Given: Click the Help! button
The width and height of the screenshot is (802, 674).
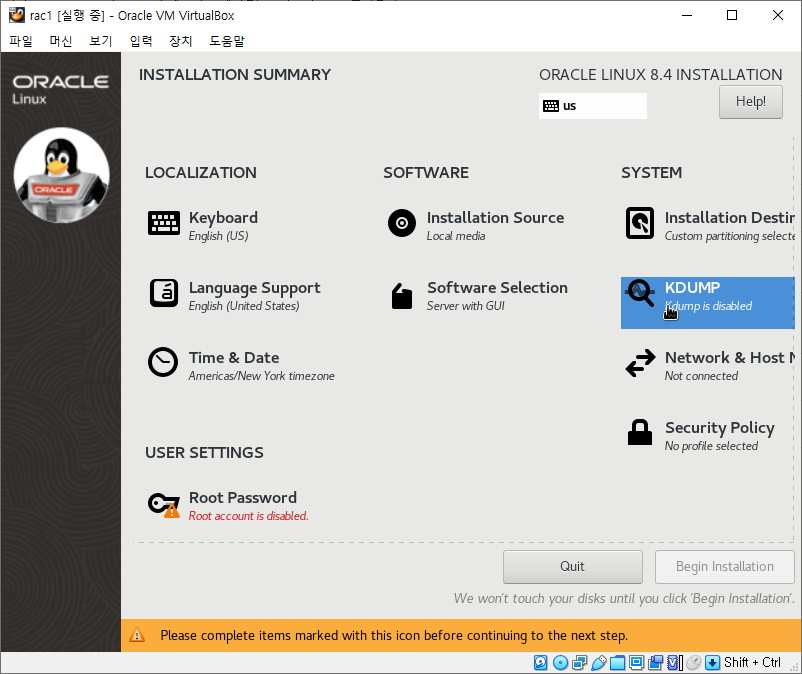Looking at the screenshot, I should (x=750, y=102).
